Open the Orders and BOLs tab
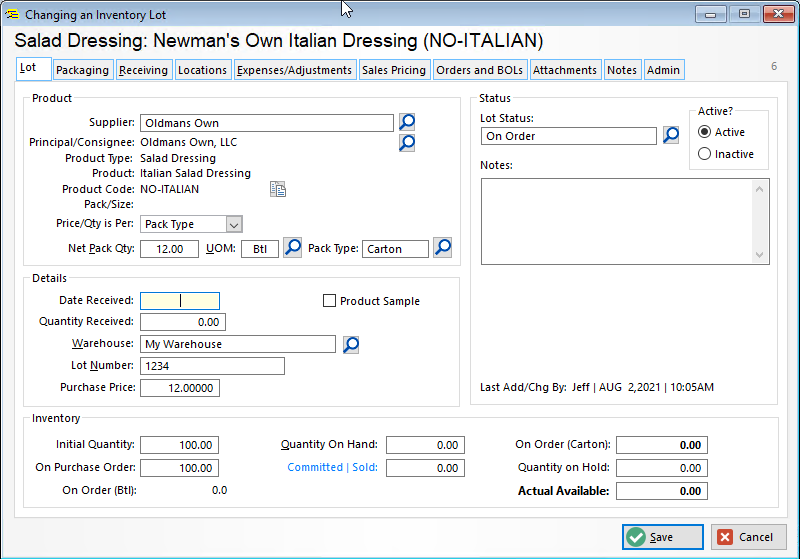This screenshot has width=800, height=559. pyautogui.click(x=480, y=70)
